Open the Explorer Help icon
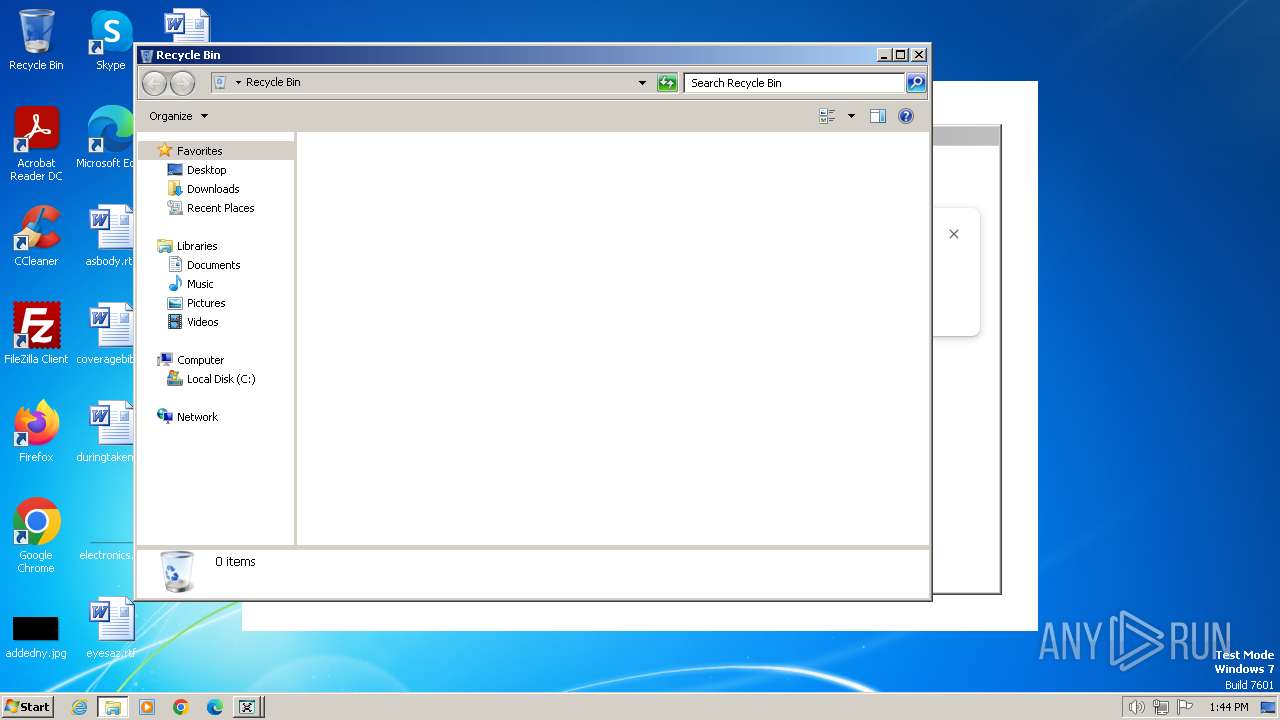The image size is (1280, 720). [x=906, y=116]
